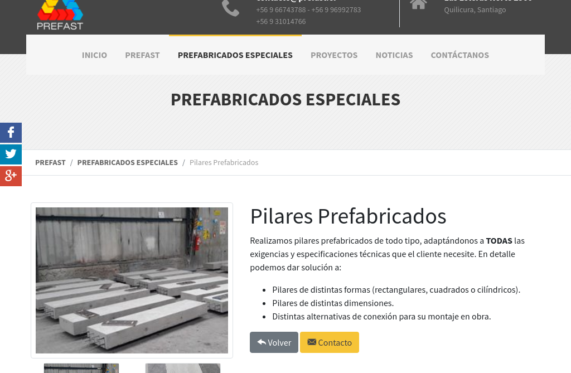571x373 pixels.
Task: Open the PREFAST menu item in the navigation bar
Action: coord(142,55)
